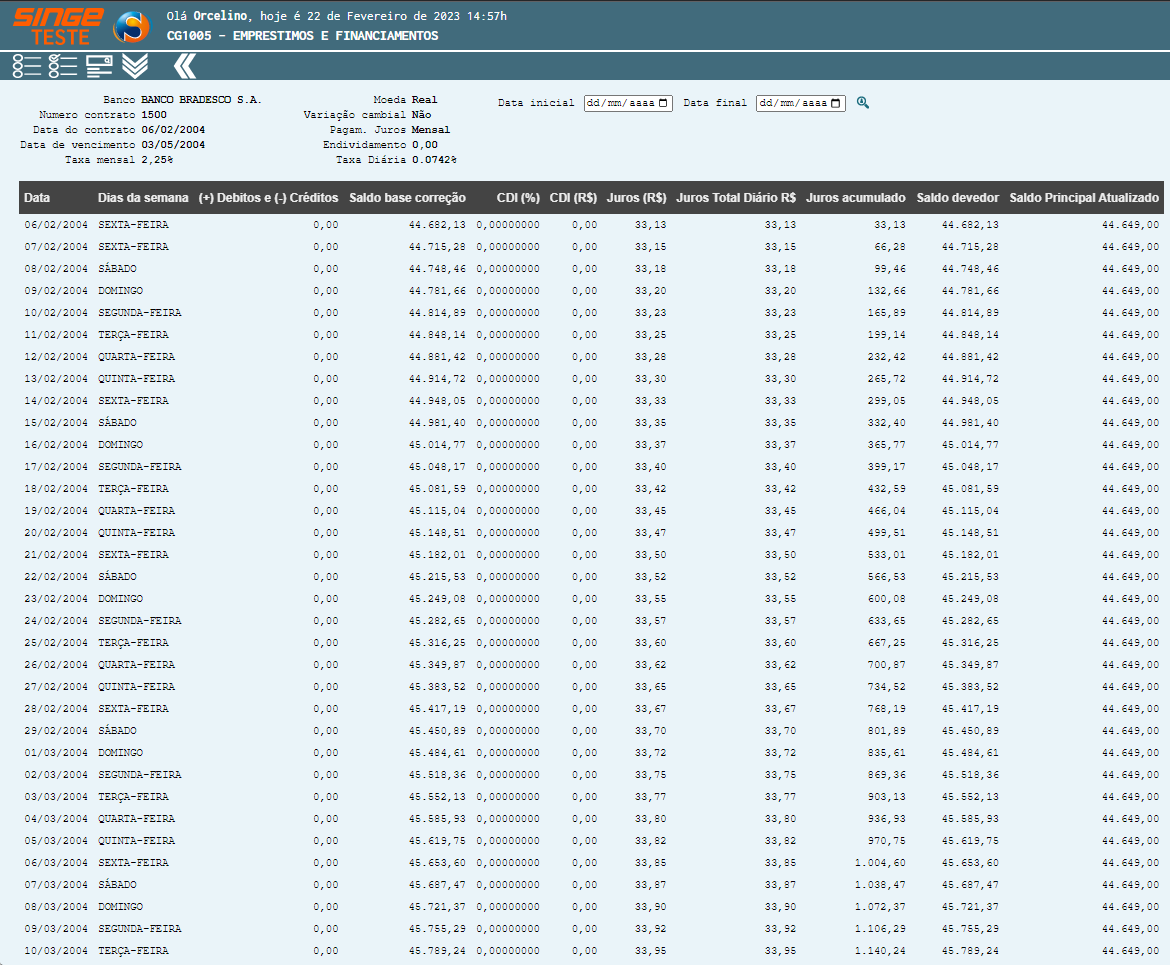The image size is (1170, 965).
Task: Click due date value 03/05/2004
Action: pos(173,145)
